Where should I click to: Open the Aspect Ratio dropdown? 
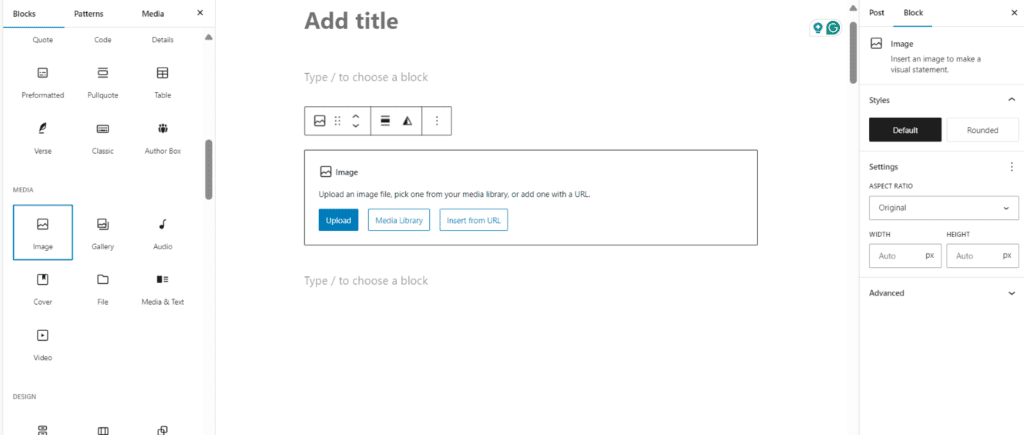coord(944,208)
